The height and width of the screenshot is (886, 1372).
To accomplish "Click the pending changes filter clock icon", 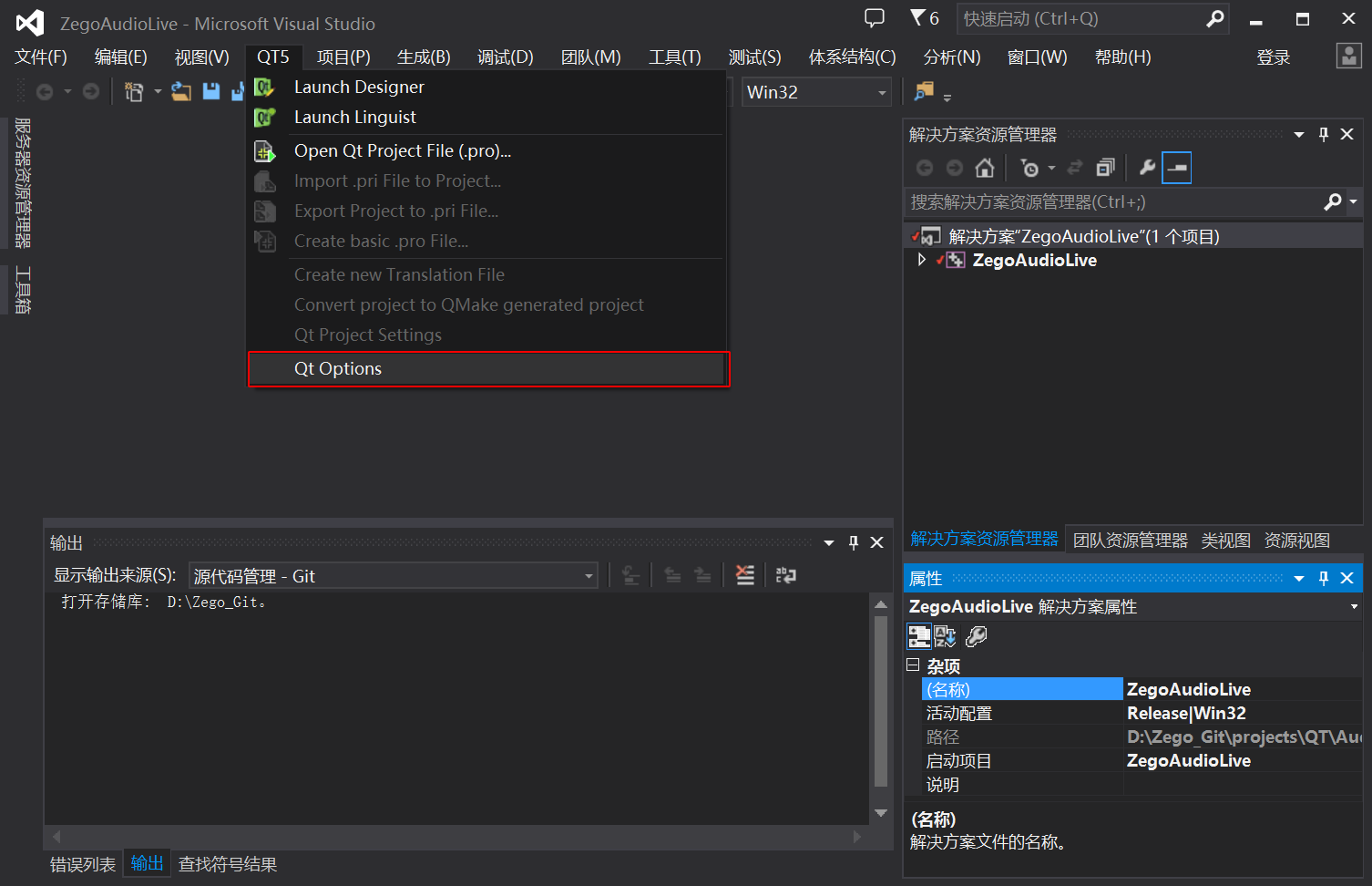I will (1029, 168).
